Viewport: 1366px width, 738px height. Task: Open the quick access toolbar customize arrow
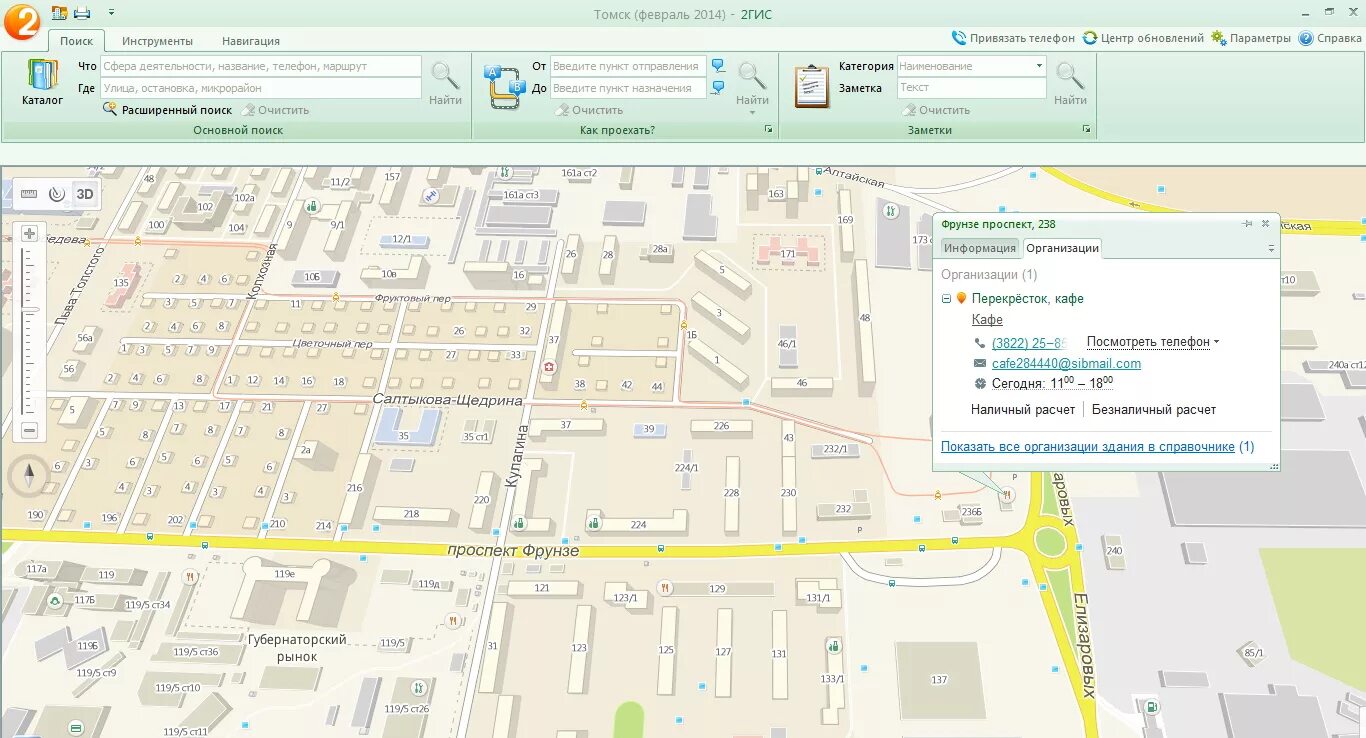(111, 13)
